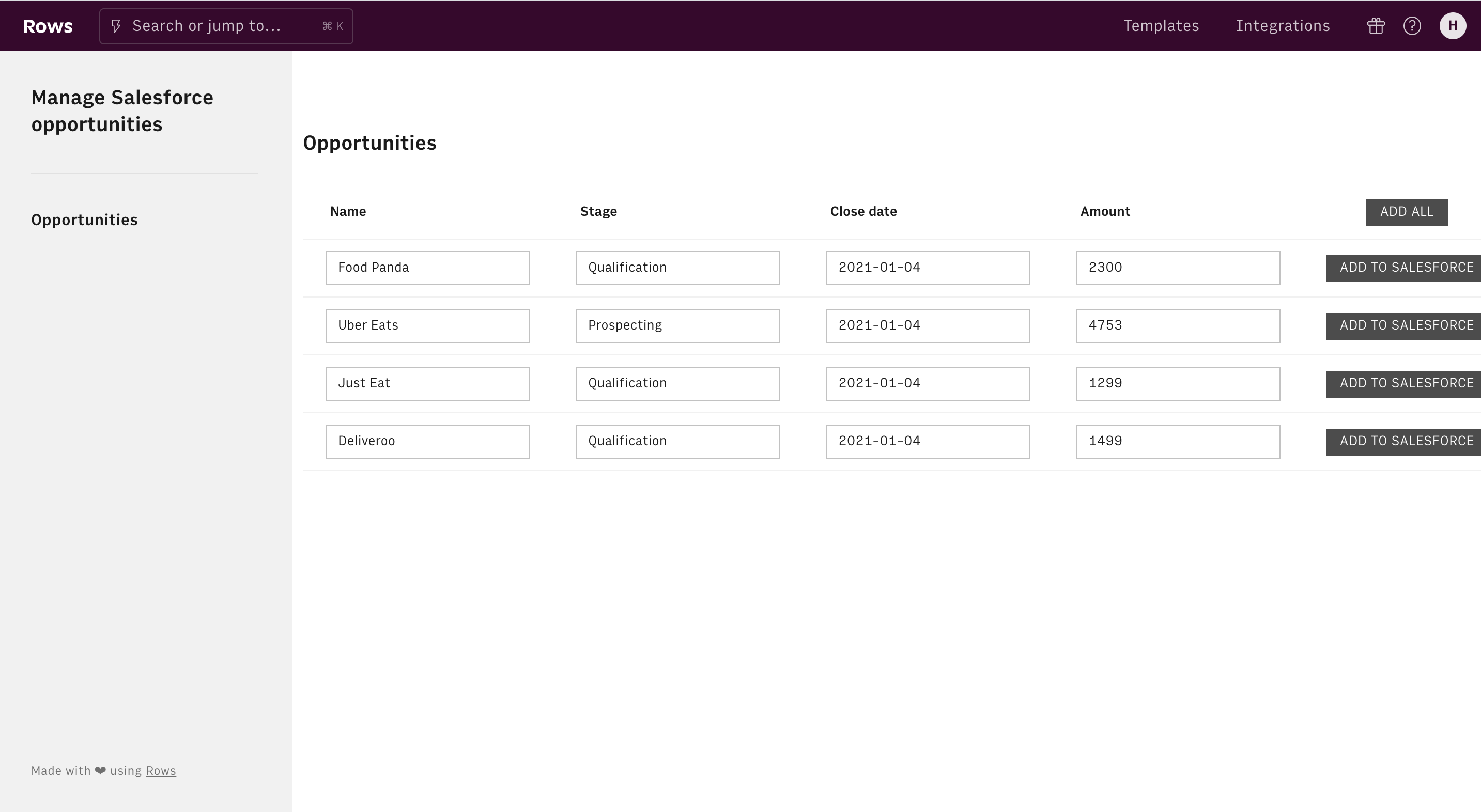This screenshot has width=1481, height=812.
Task: Open the Integrations menu item
Action: (x=1283, y=26)
